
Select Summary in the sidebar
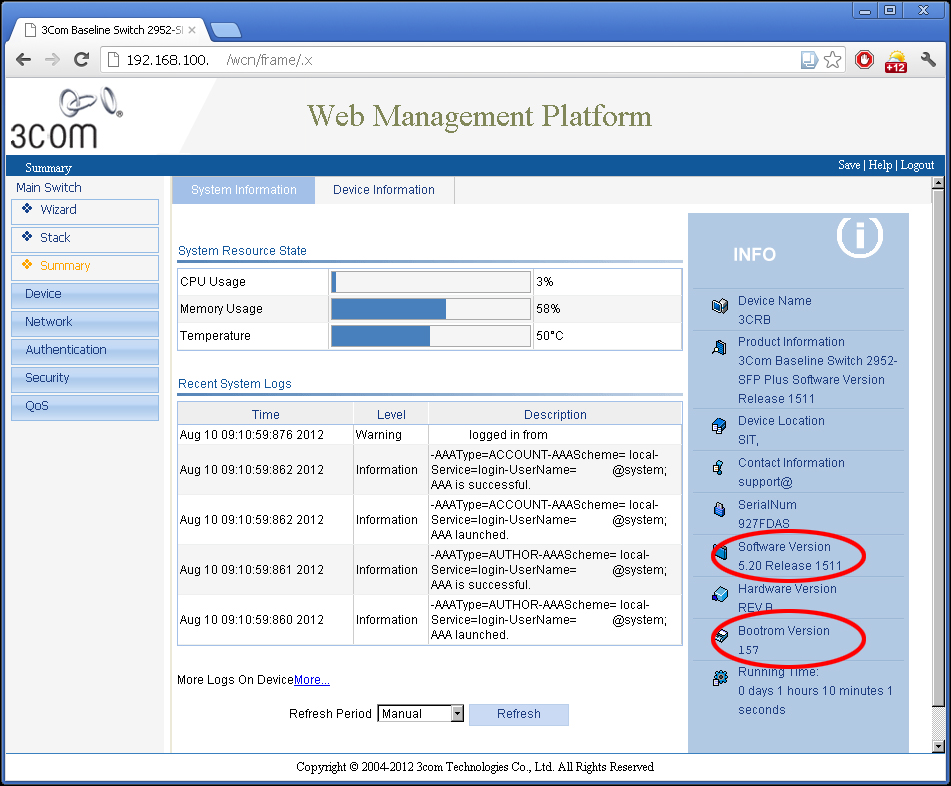pyautogui.click(x=85, y=267)
